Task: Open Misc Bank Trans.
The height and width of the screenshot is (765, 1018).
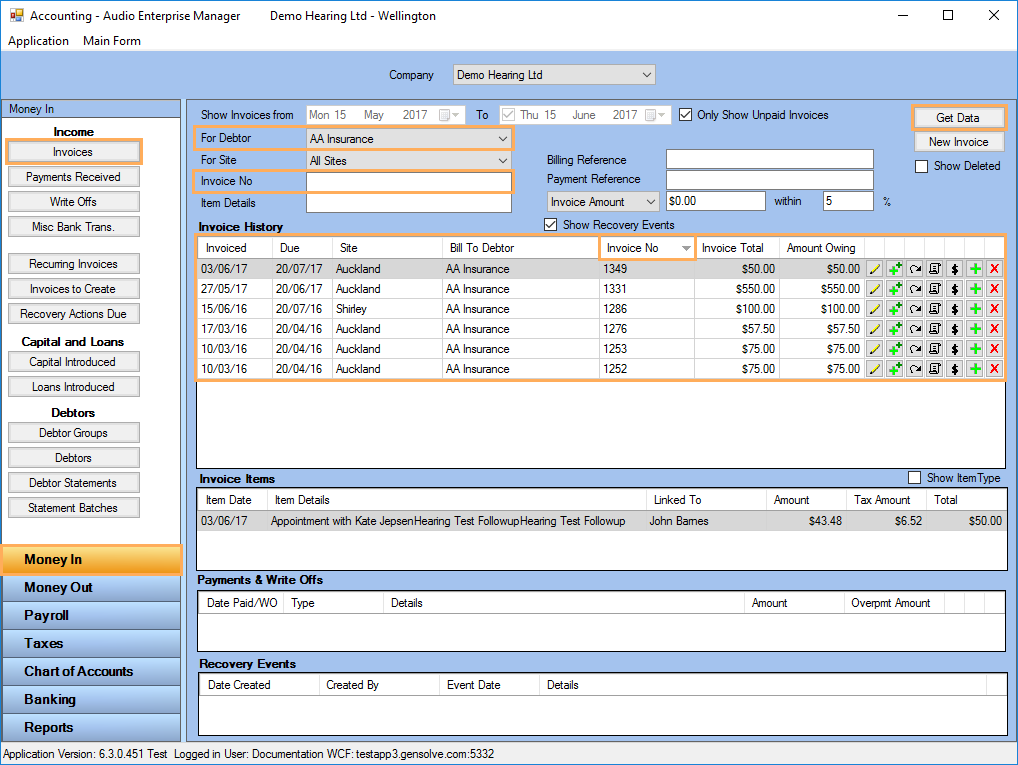Action: pyautogui.click(x=73, y=227)
